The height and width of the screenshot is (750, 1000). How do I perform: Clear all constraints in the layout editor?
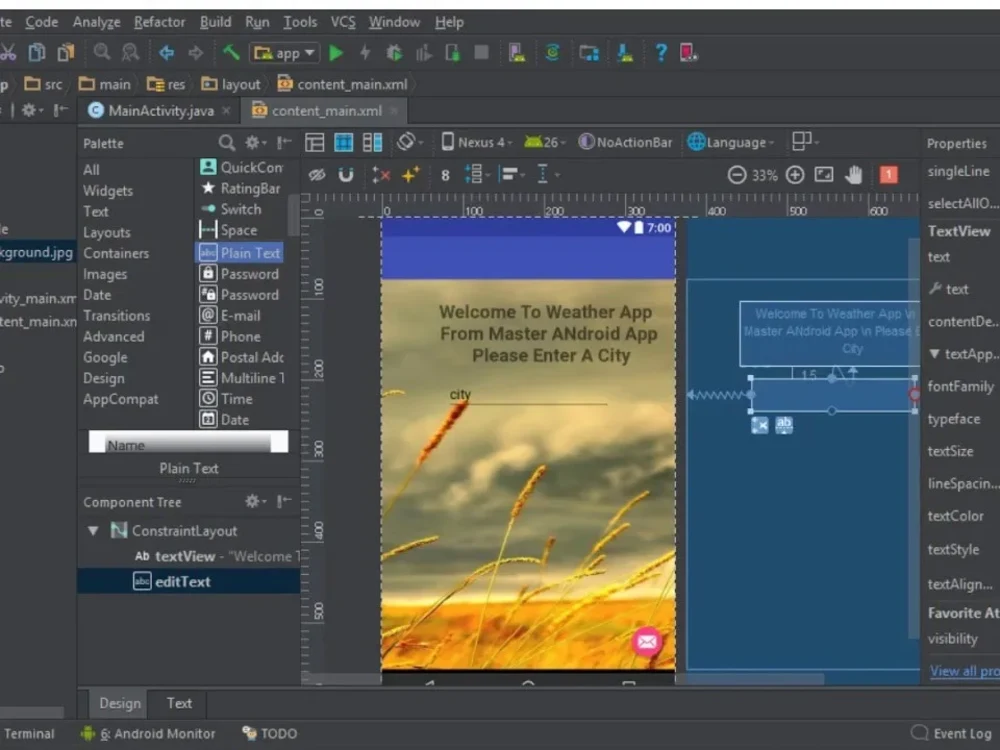pos(381,175)
